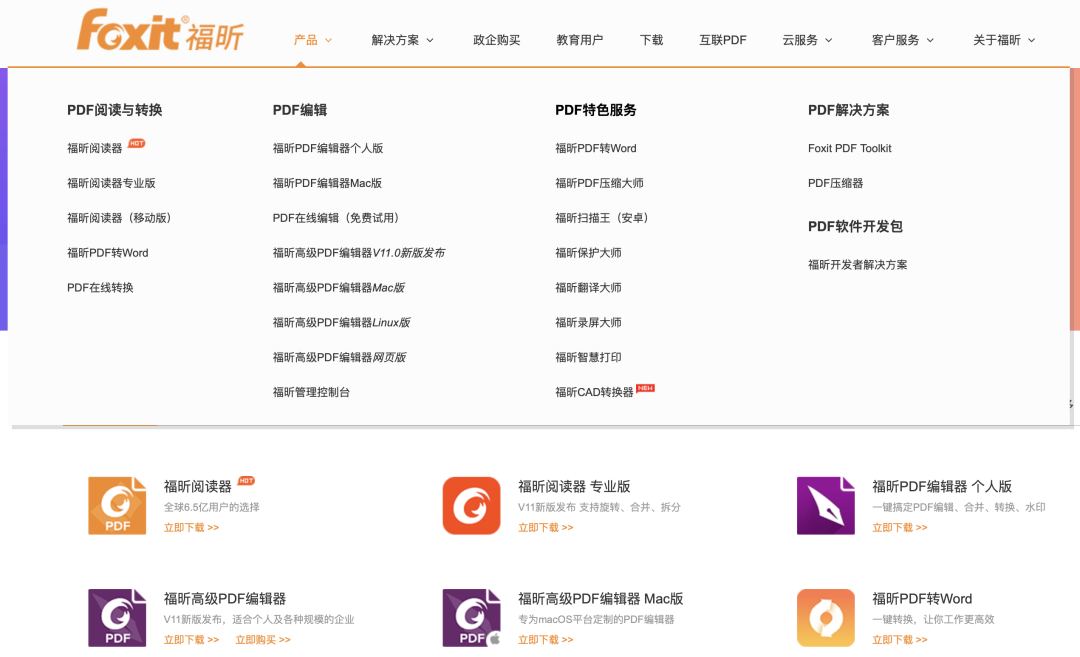Click 立即下载 under 福昕高级PDF编辑器 card
The image size is (1080, 657).
pyautogui.click(x=191, y=640)
